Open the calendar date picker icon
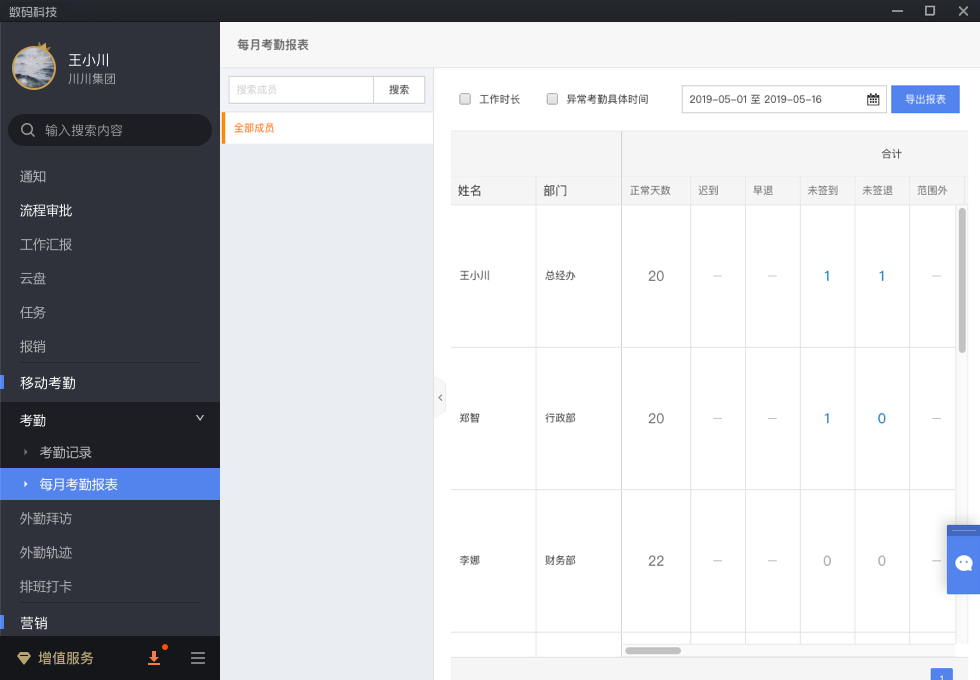The height and width of the screenshot is (680, 980). tap(873, 99)
